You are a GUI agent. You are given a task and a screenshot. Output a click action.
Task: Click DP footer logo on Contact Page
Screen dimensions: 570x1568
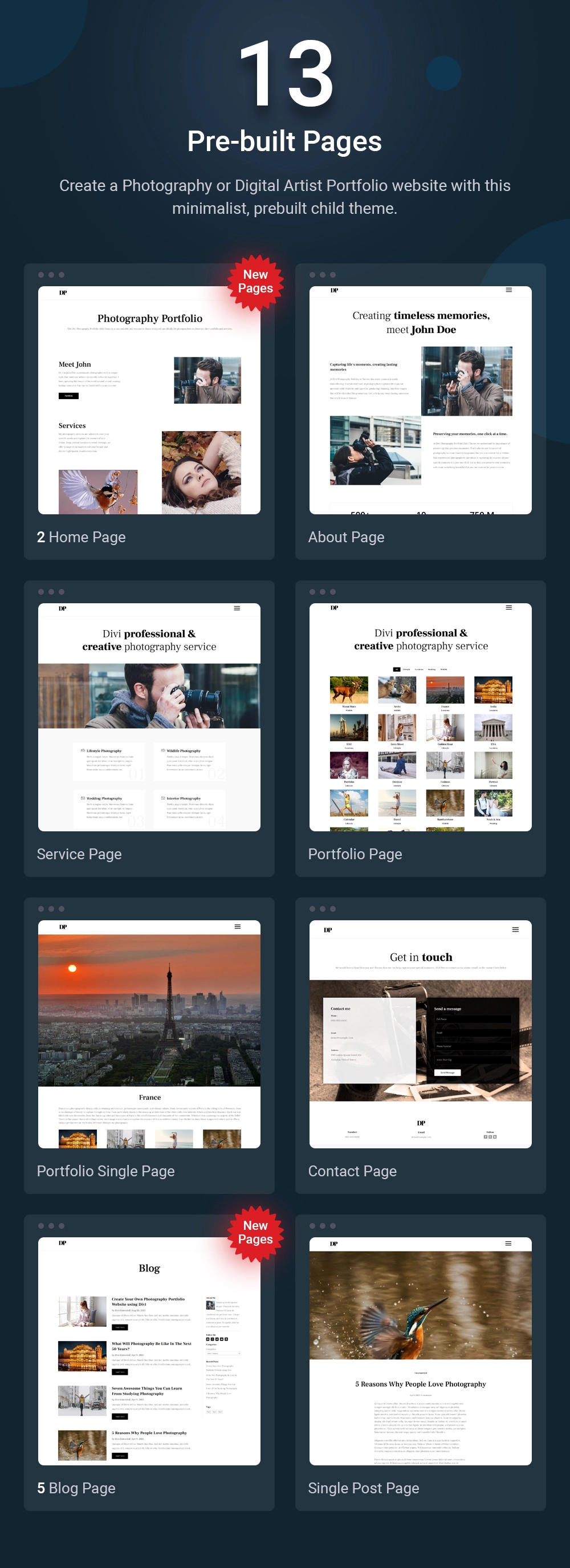(x=421, y=1123)
